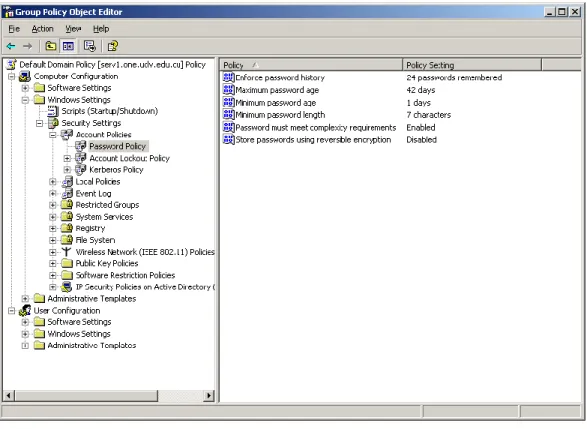Open the Action menu
Viewport: 587px width, 429px height.
[42, 29]
